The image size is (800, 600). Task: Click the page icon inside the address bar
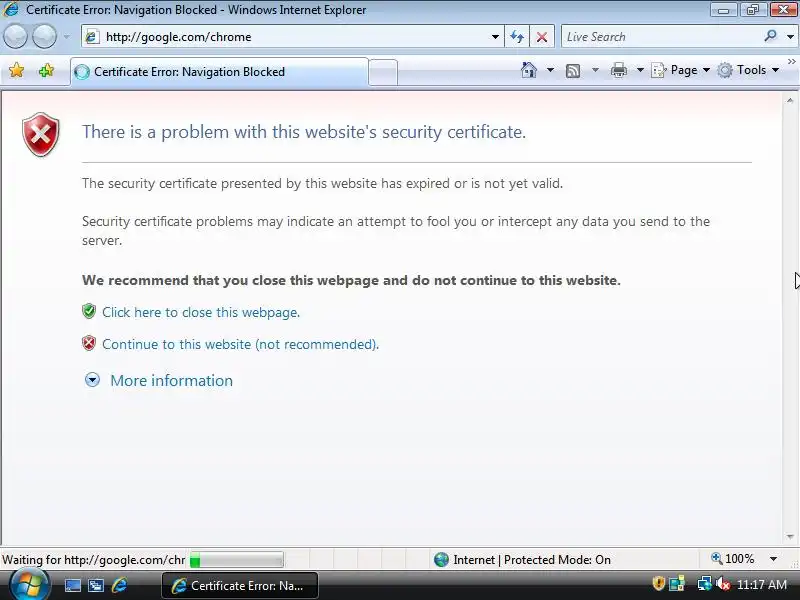click(x=92, y=37)
